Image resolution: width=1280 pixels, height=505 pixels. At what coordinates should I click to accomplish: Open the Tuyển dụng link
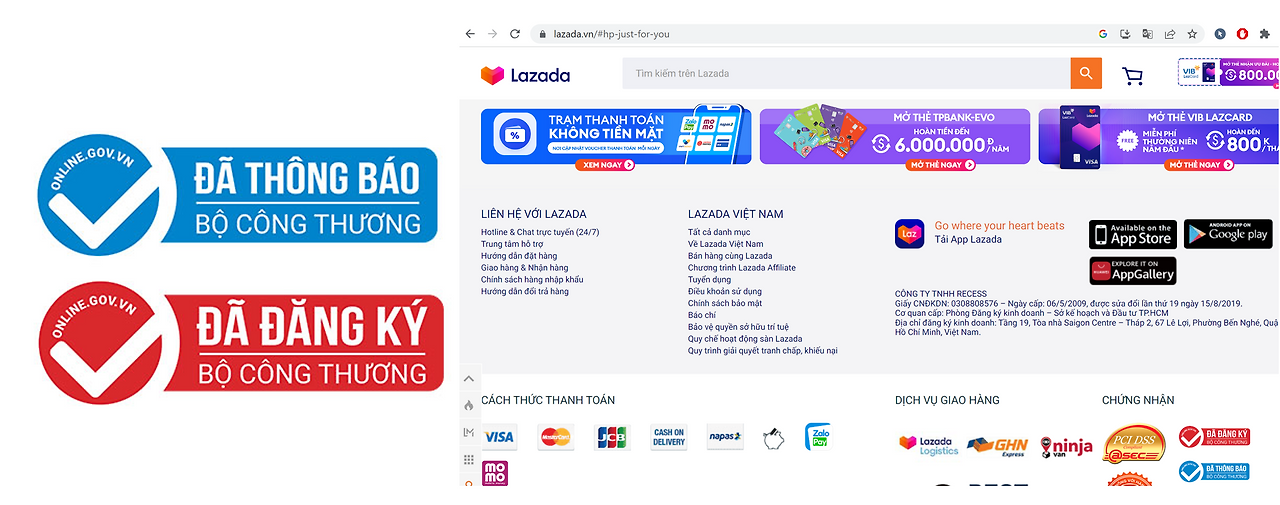point(709,280)
